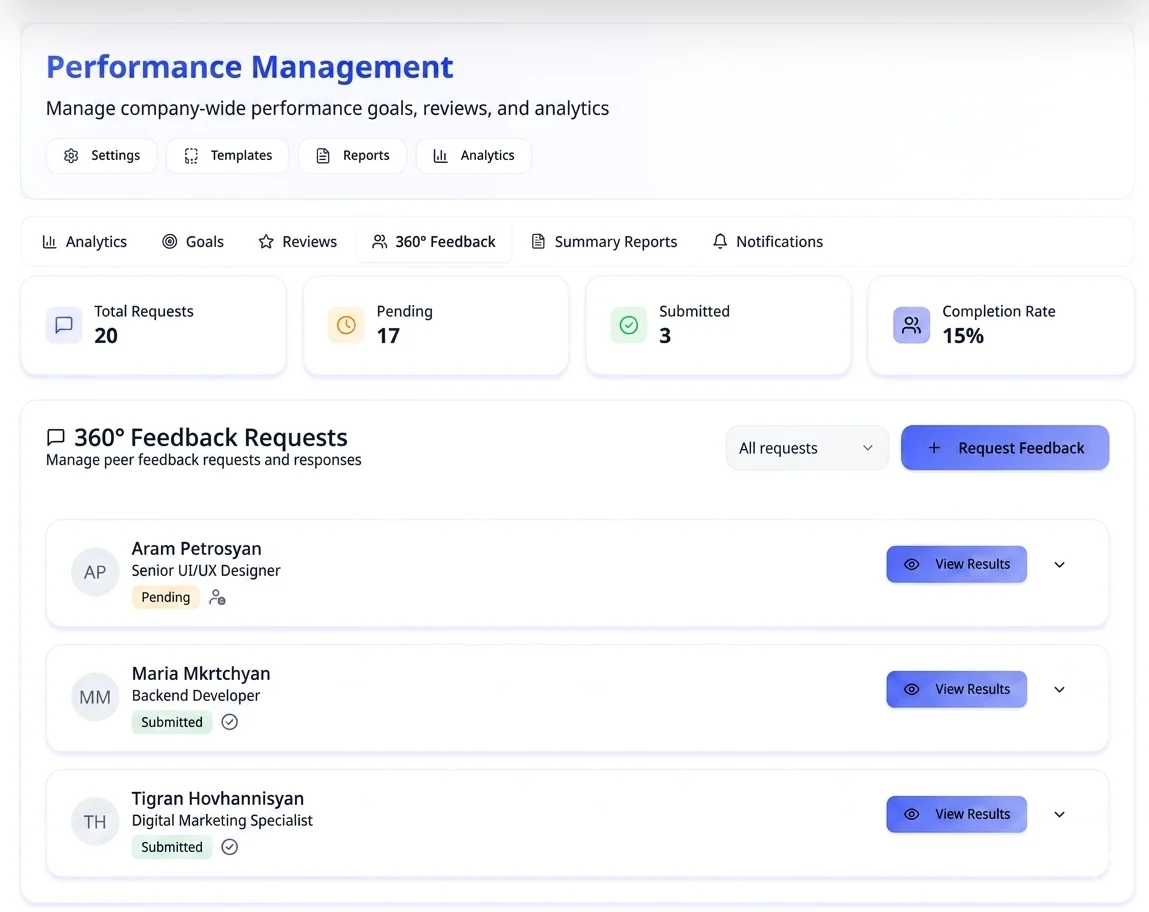1149x912 pixels.
Task: Open Settings via the gear button
Action: pos(101,155)
